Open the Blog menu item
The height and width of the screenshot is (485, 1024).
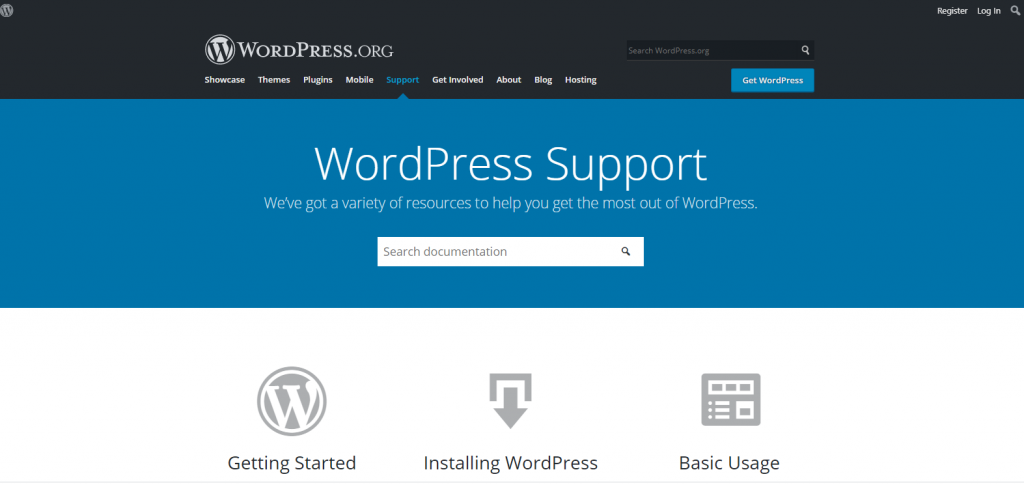click(x=543, y=80)
